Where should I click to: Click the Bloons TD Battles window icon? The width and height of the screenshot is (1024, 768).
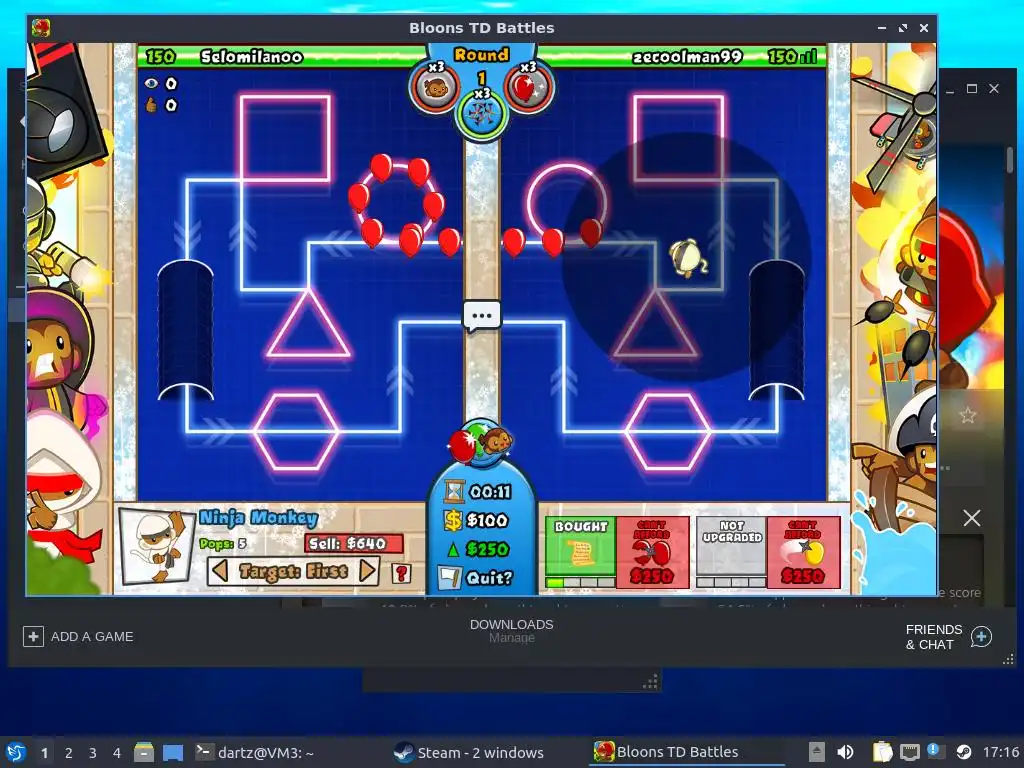40,27
